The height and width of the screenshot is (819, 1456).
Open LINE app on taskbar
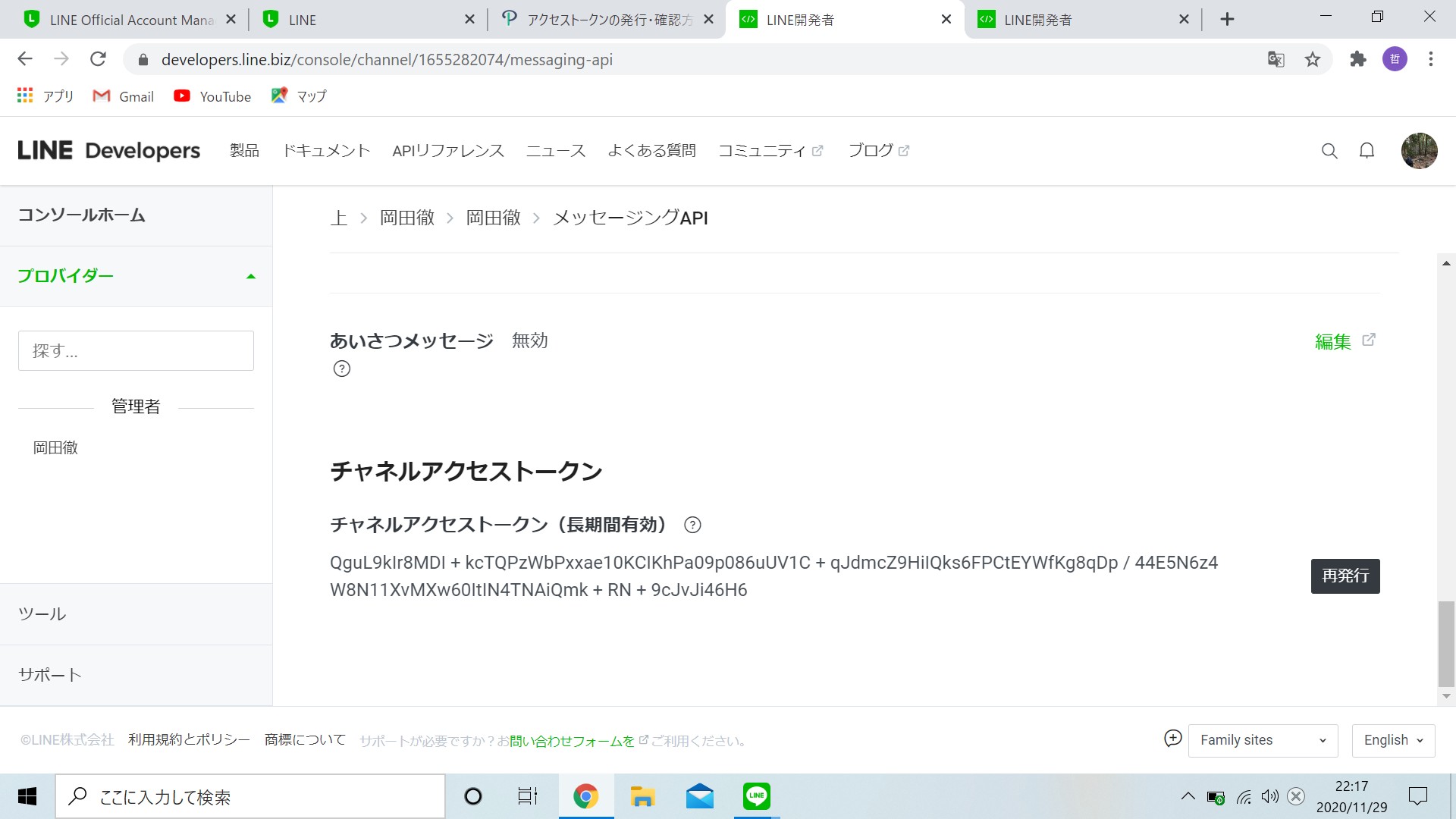[x=757, y=796]
